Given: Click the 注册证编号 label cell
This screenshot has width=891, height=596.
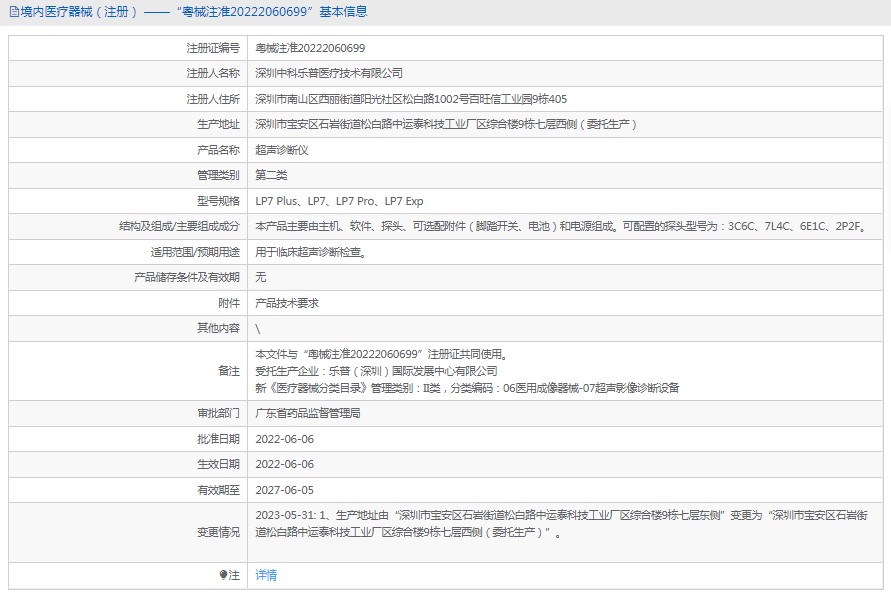Looking at the screenshot, I should (x=128, y=48).
